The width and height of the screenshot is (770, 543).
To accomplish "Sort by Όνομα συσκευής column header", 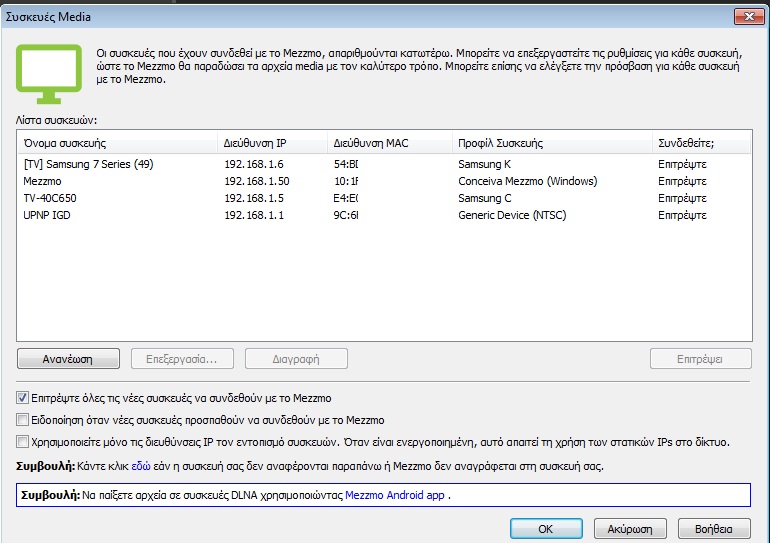I will (117, 143).
